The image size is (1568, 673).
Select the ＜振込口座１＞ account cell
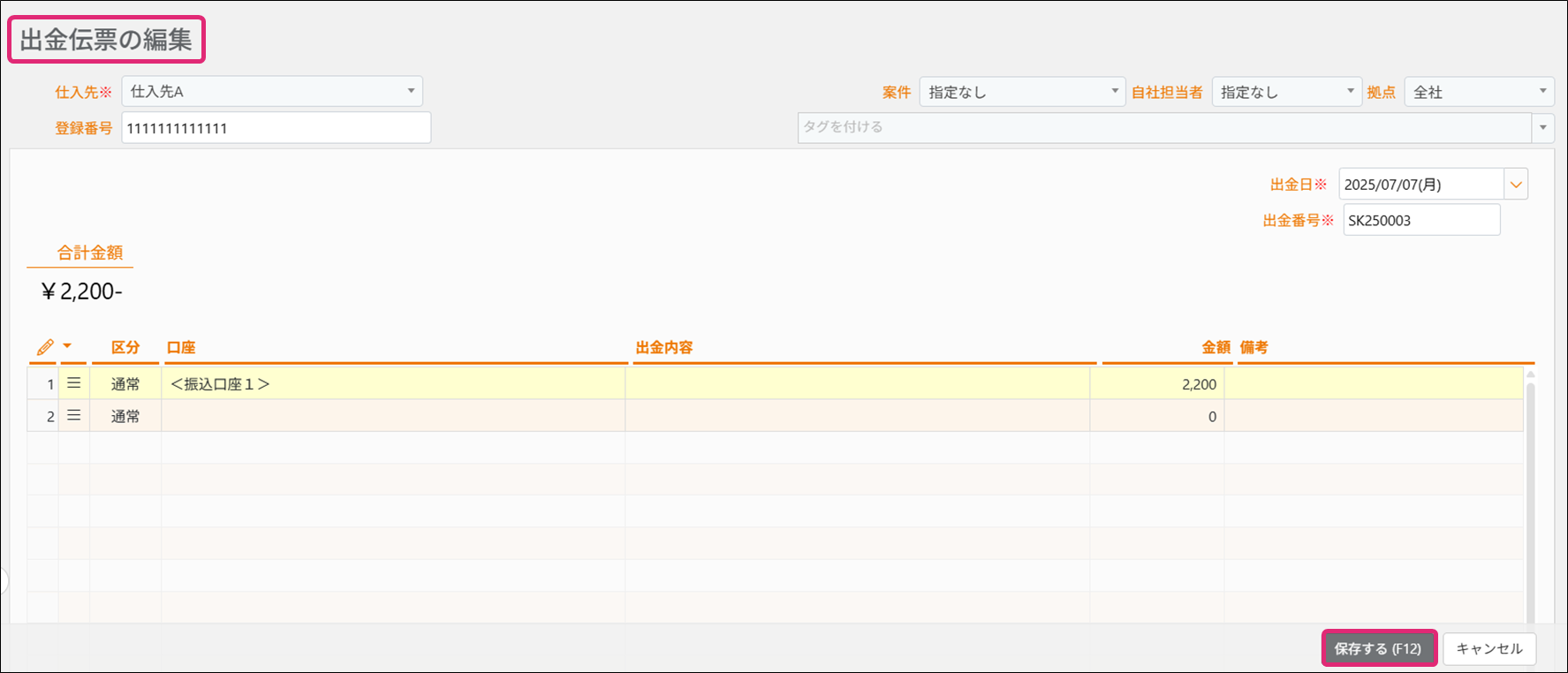click(x=392, y=384)
